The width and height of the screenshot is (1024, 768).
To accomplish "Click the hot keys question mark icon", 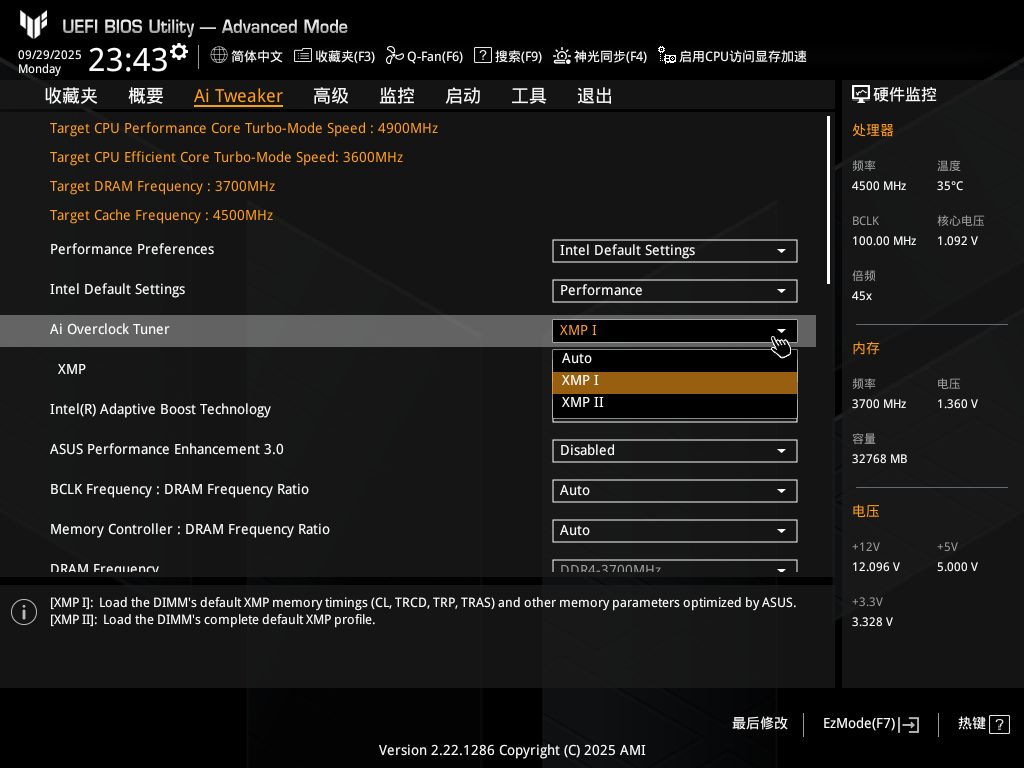I will click(x=999, y=725).
